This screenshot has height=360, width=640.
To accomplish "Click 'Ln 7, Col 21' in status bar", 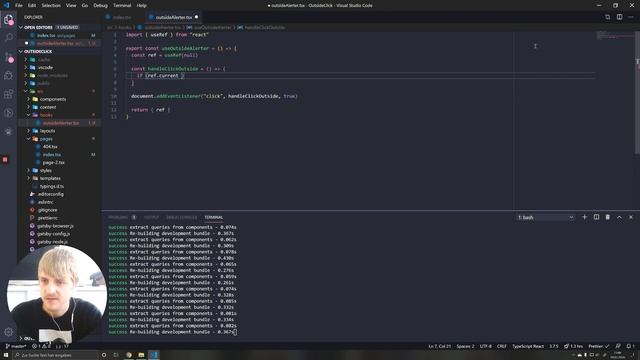I will [x=440, y=346].
